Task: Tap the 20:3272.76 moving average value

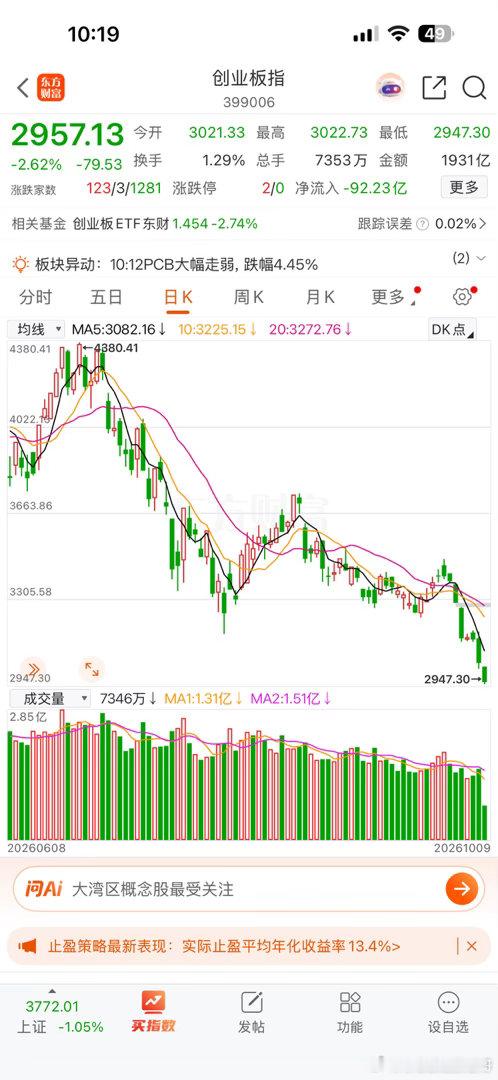Action: click(311, 329)
